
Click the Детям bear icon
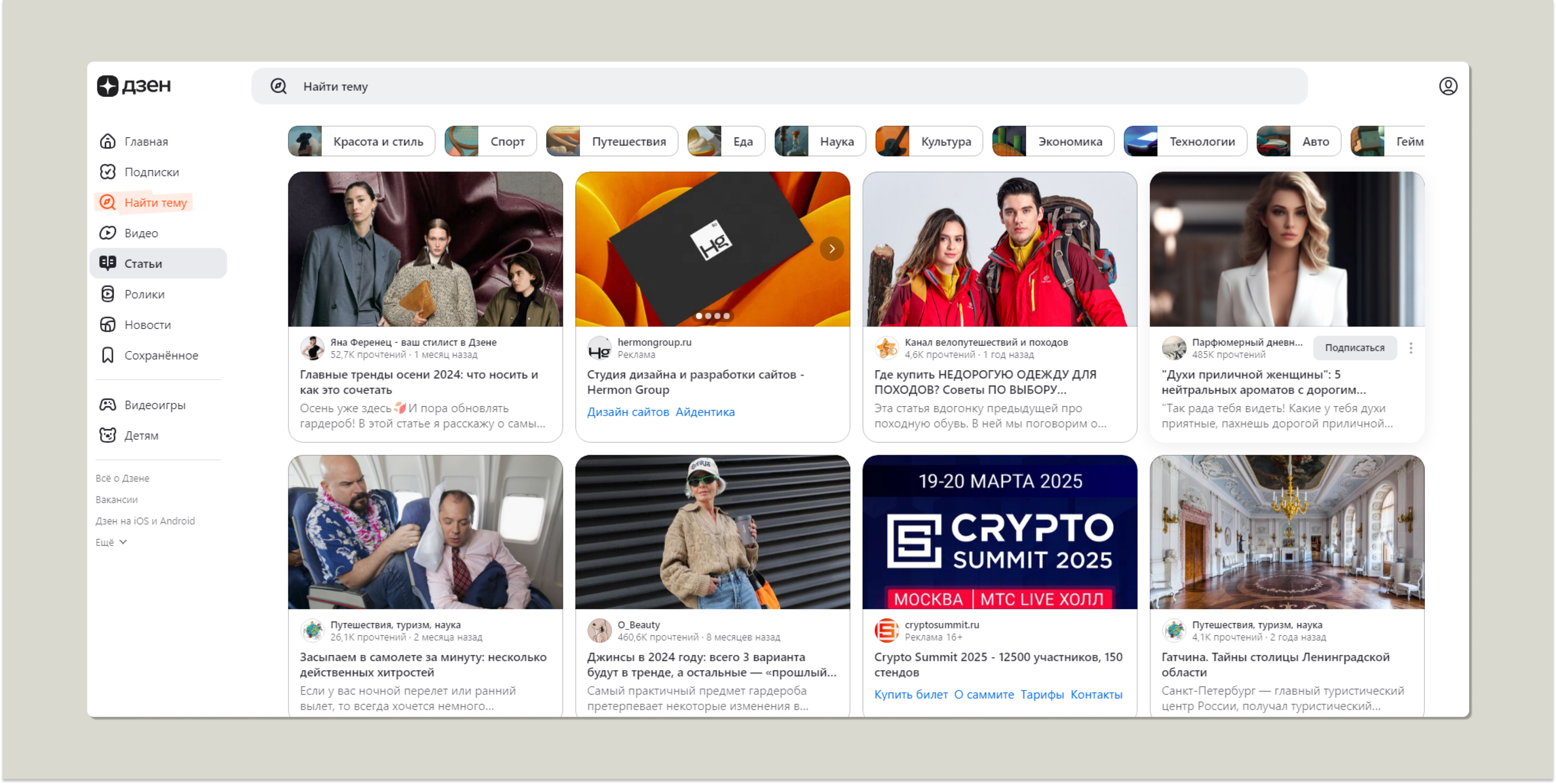pos(107,436)
